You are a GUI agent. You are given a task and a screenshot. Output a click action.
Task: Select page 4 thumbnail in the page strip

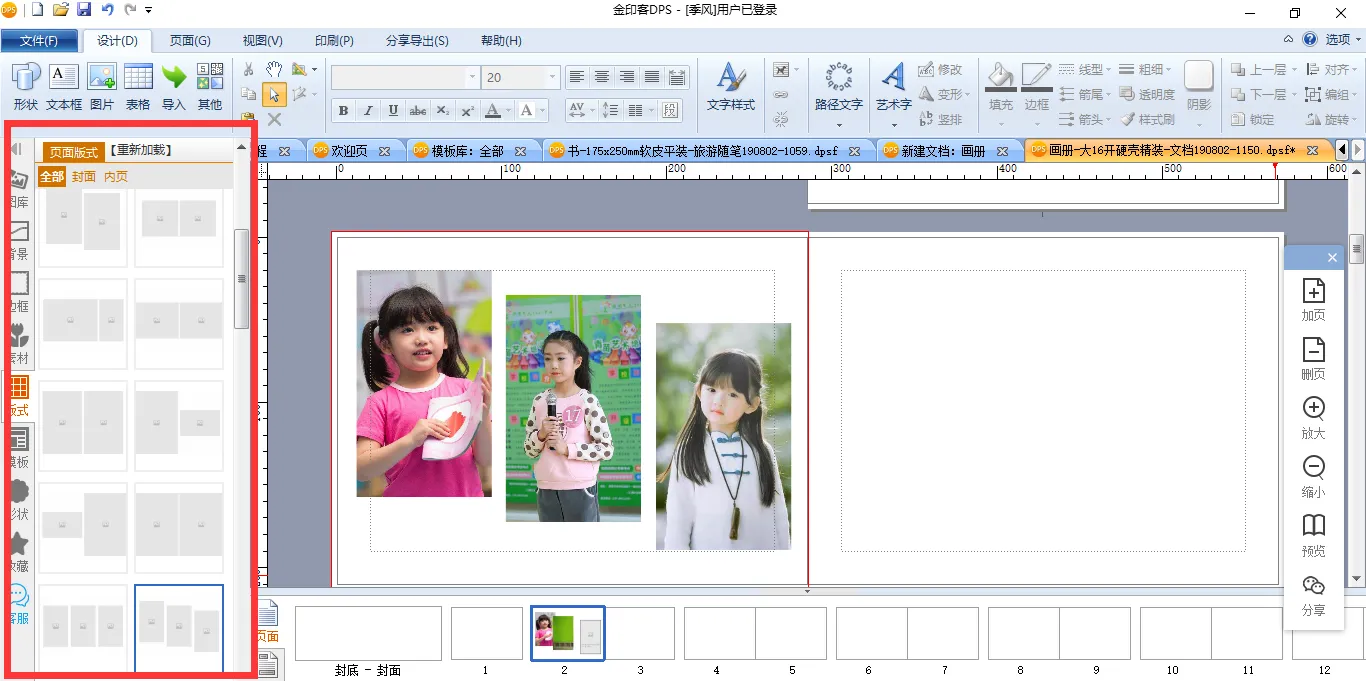coord(718,633)
